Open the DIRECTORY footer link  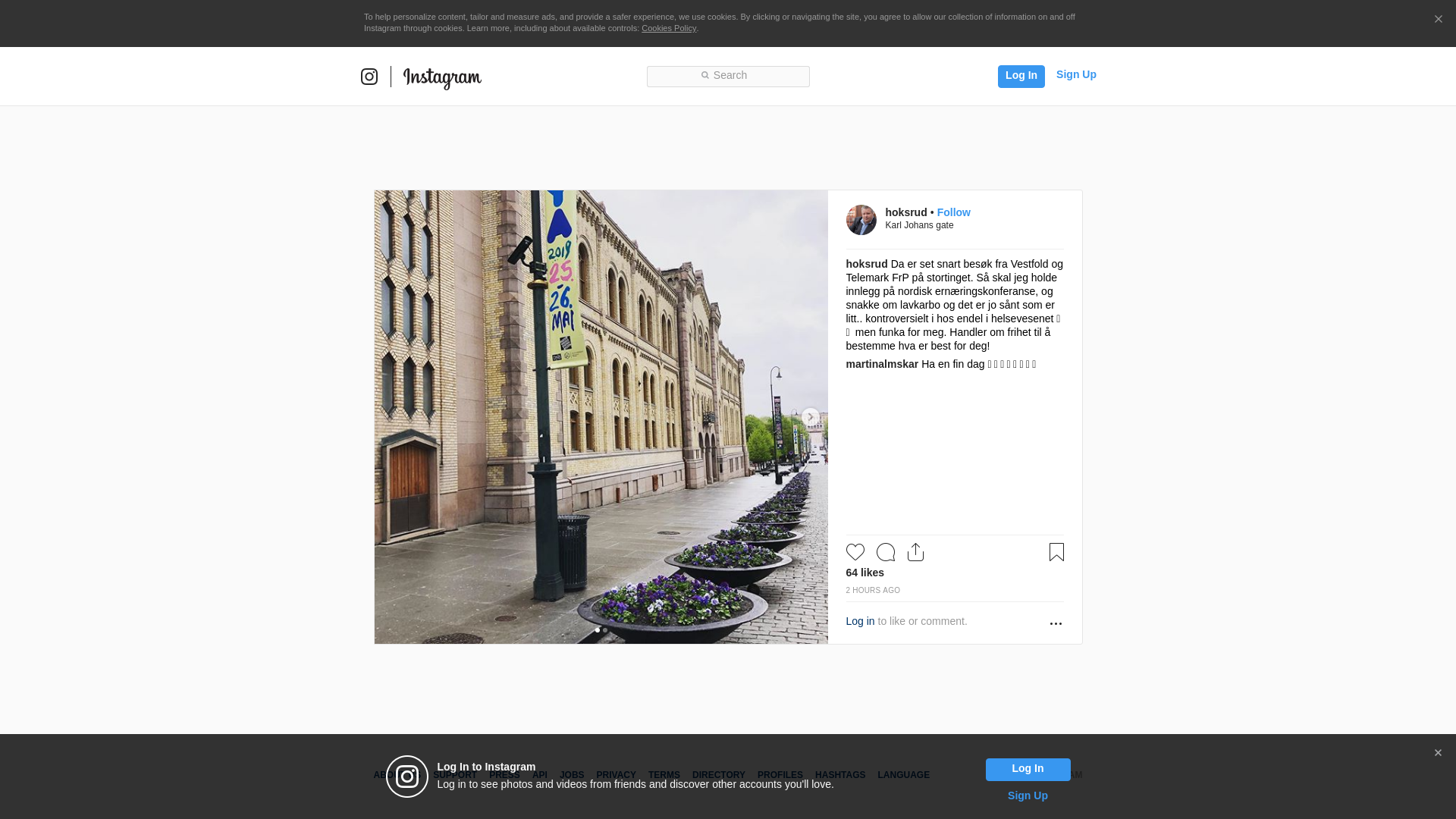(718, 775)
